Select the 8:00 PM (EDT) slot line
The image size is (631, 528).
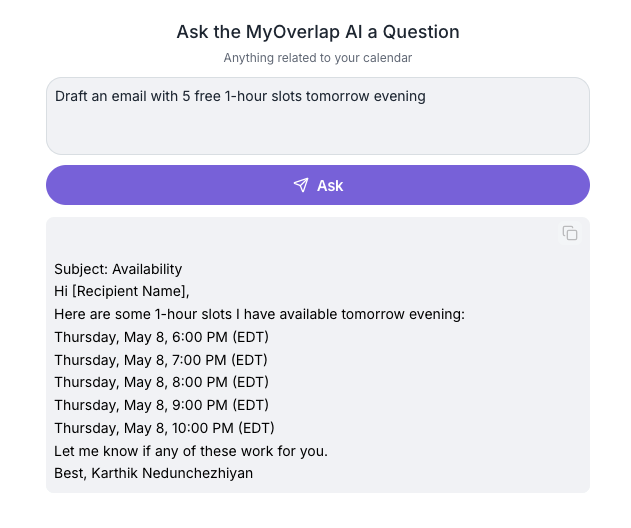pyautogui.click(x=161, y=382)
